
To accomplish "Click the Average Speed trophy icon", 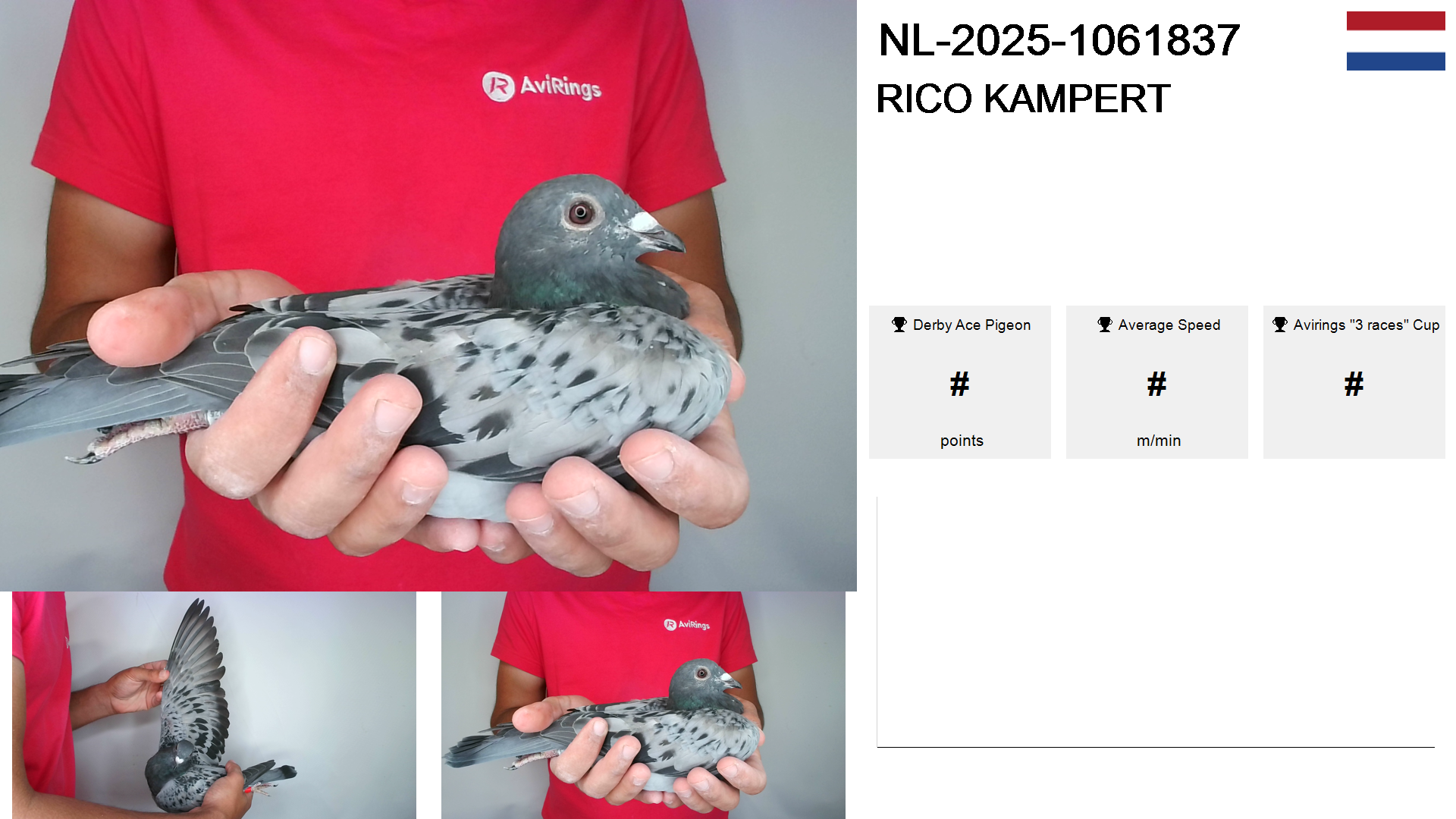I will (1105, 325).
